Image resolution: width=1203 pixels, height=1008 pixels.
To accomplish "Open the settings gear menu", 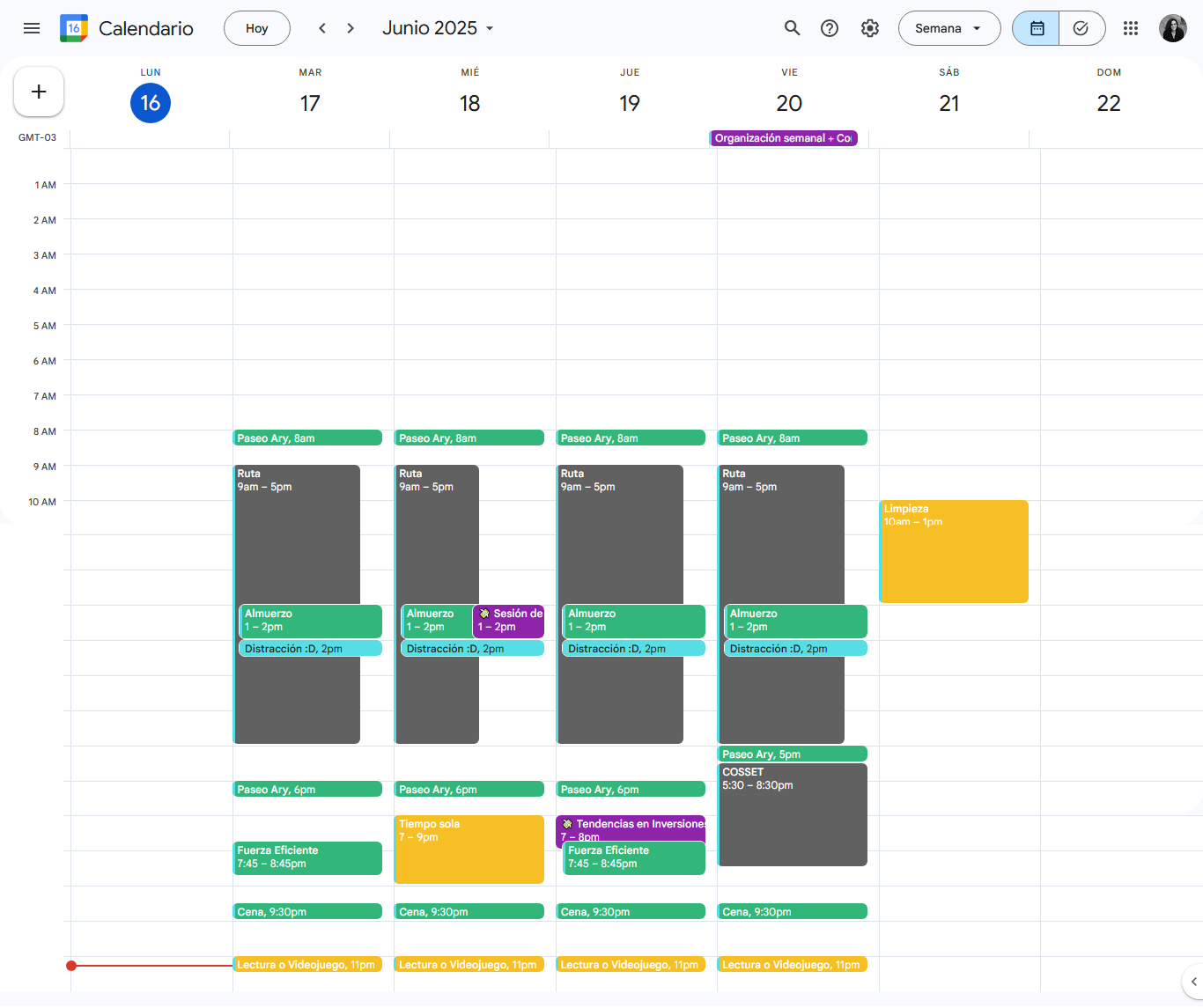I will (x=870, y=28).
